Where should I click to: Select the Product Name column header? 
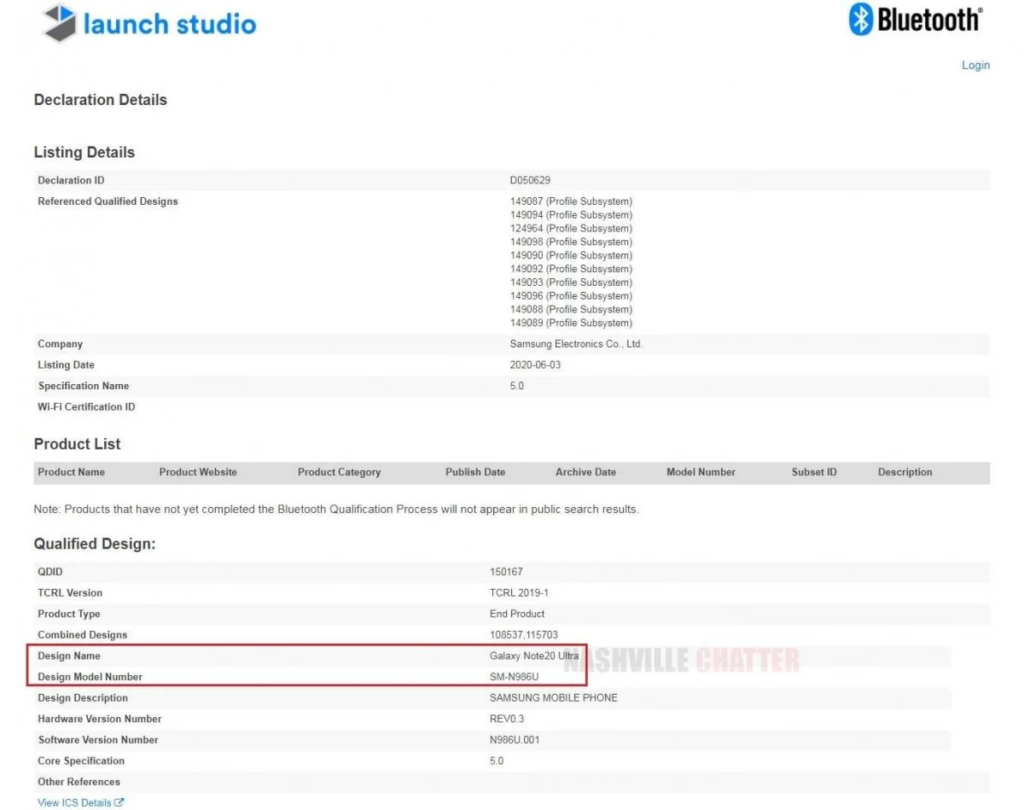[70, 471]
